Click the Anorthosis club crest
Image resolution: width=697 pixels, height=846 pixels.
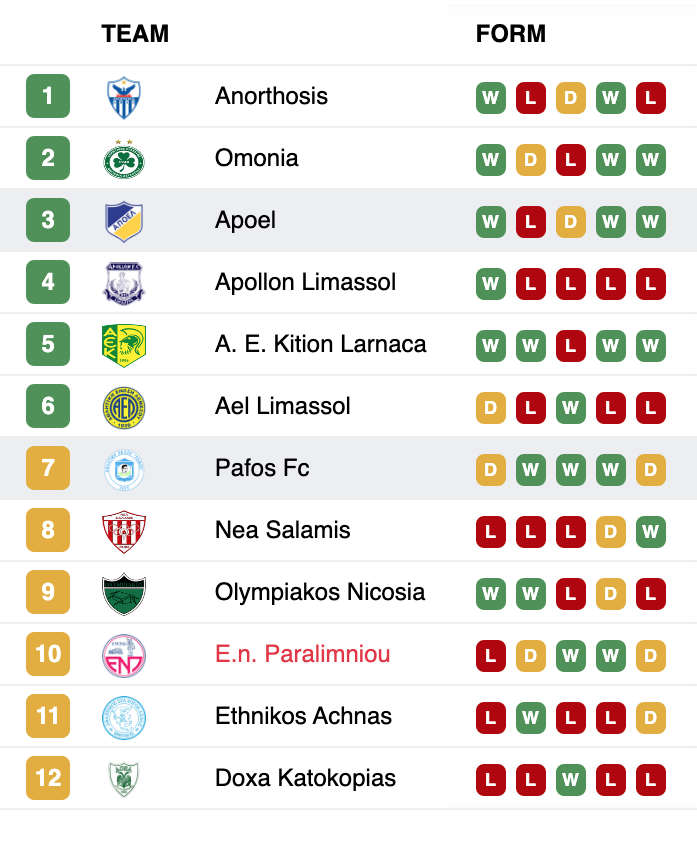pos(124,98)
